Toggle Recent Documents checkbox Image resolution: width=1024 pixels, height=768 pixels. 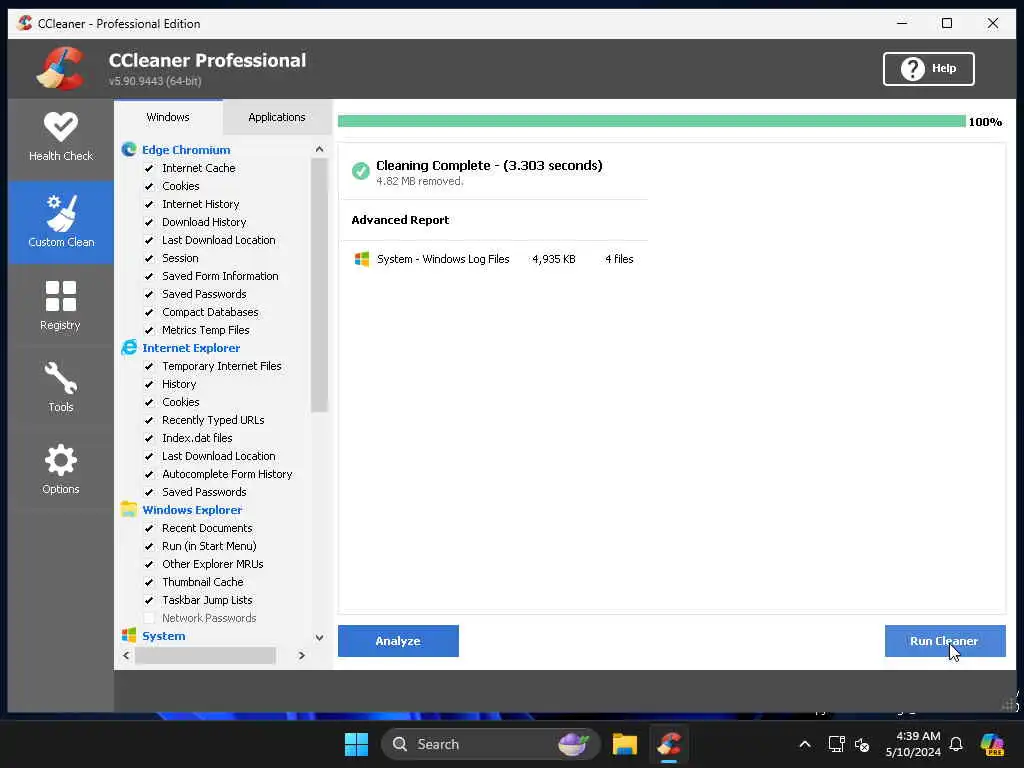[x=149, y=528]
